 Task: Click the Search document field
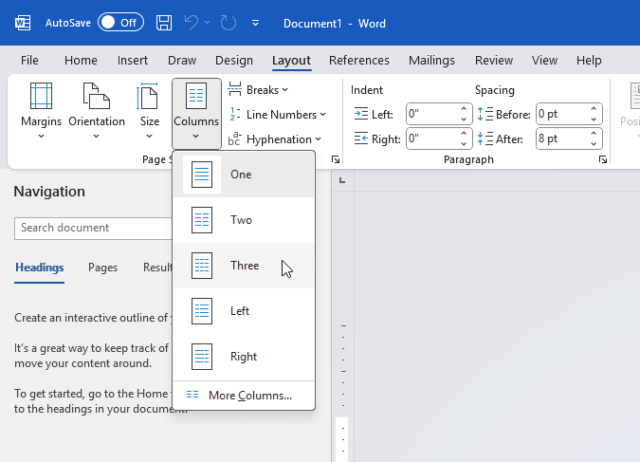pyautogui.click(x=93, y=228)
